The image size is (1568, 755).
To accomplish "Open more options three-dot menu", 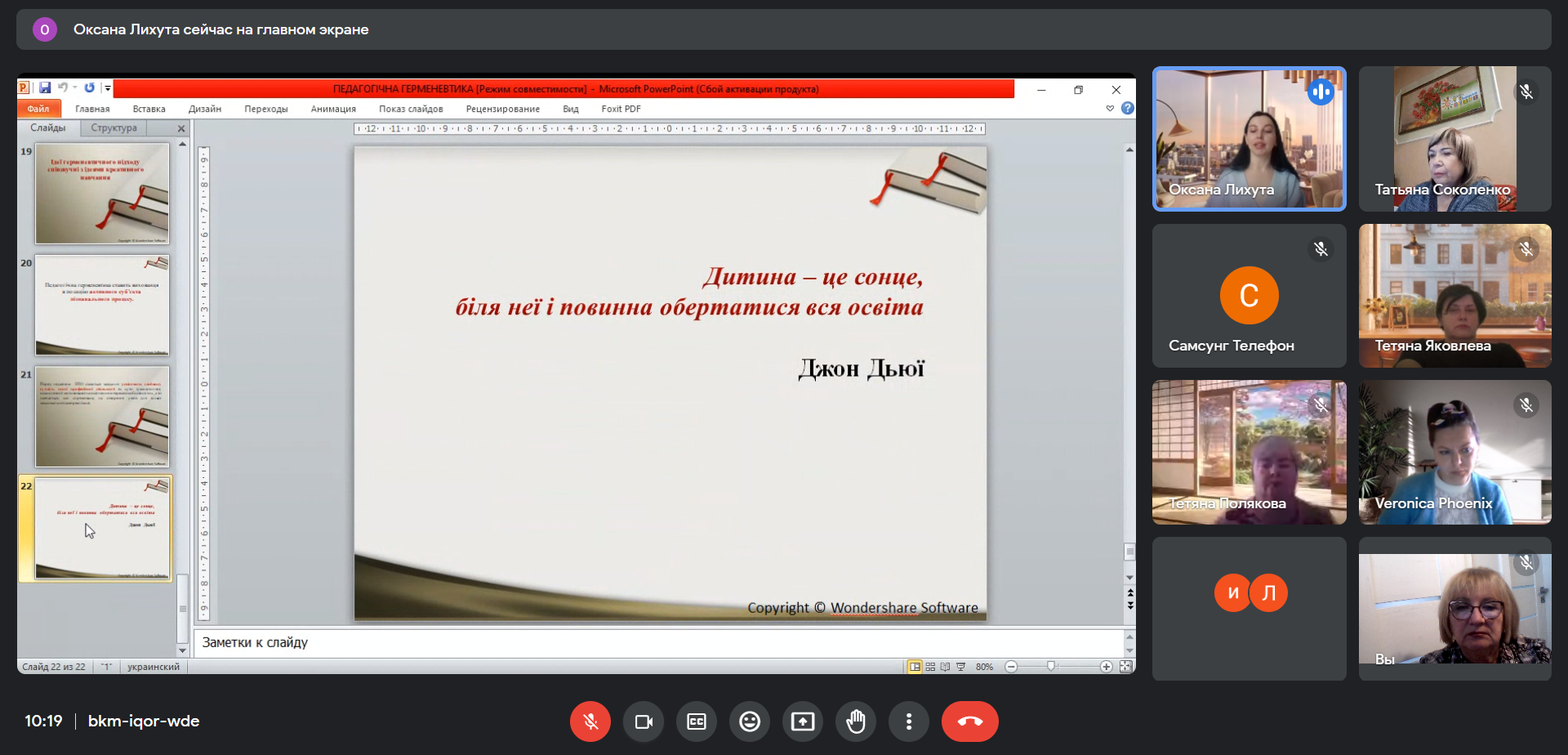I will click(x=909, y=721).
